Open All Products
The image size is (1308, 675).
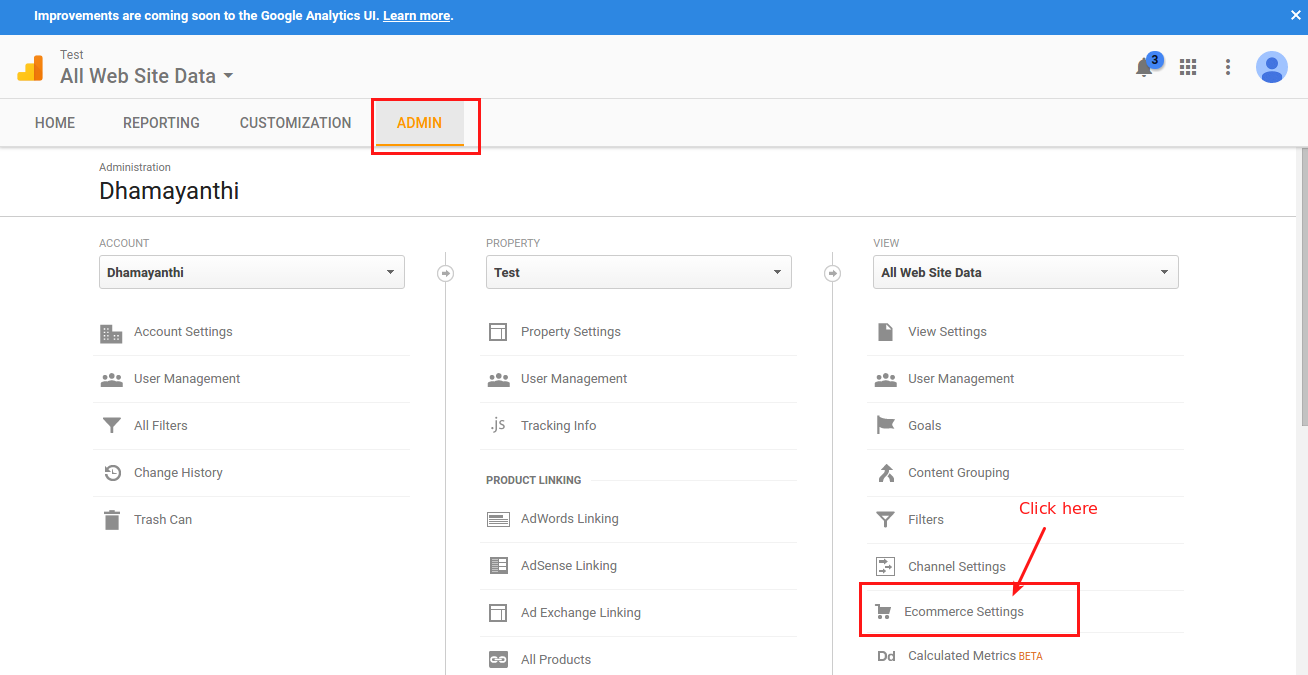coord(556,660)
